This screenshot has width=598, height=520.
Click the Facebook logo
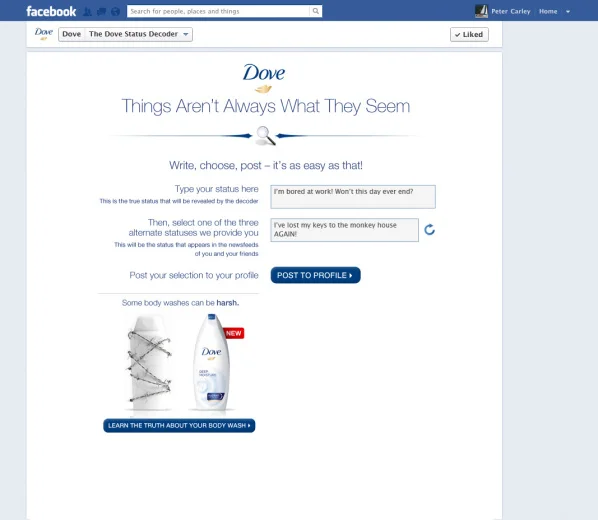click(x=51, y=11)
